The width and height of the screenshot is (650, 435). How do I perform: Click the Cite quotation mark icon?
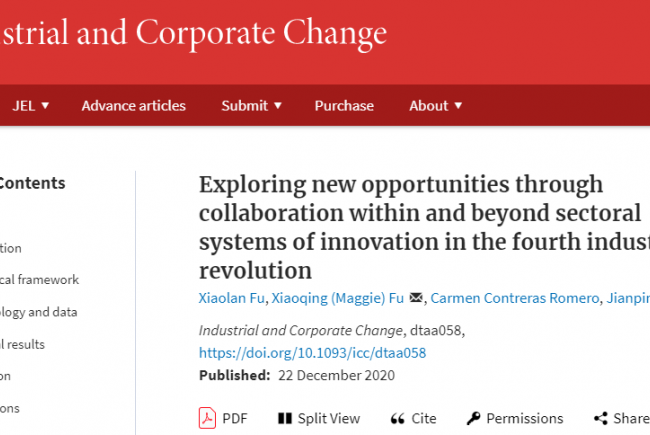tap(397, 419)
